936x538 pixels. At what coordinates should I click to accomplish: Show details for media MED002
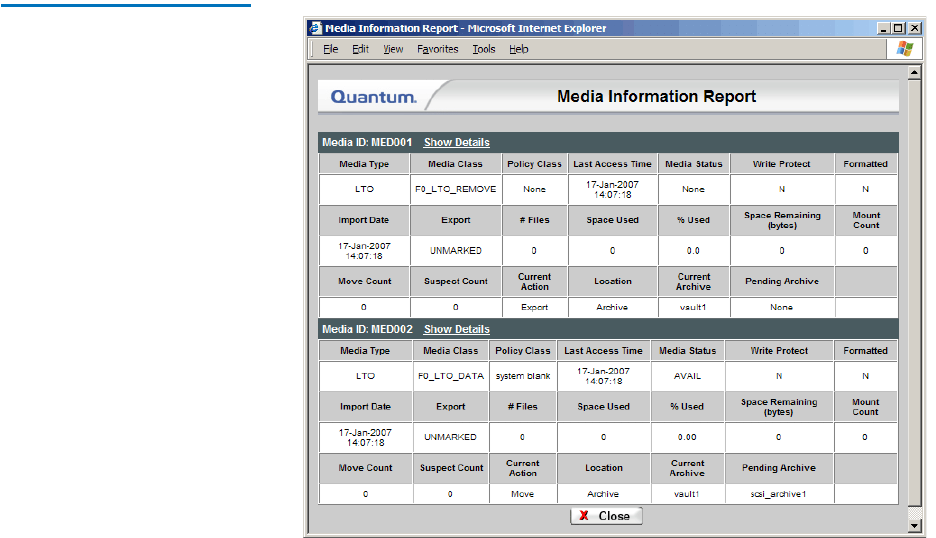pos(456,329)
